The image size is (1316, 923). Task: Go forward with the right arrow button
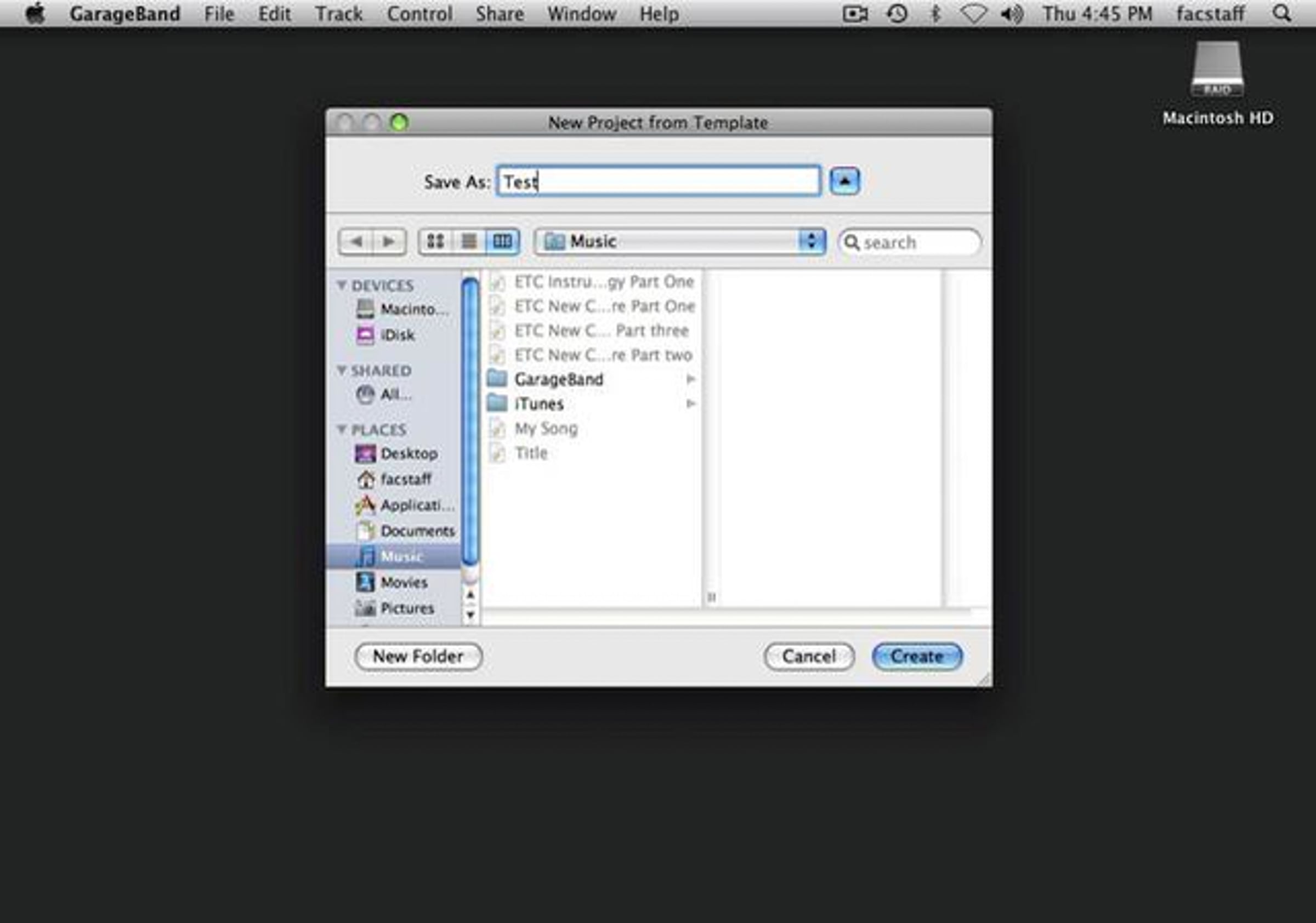point(389,241)
